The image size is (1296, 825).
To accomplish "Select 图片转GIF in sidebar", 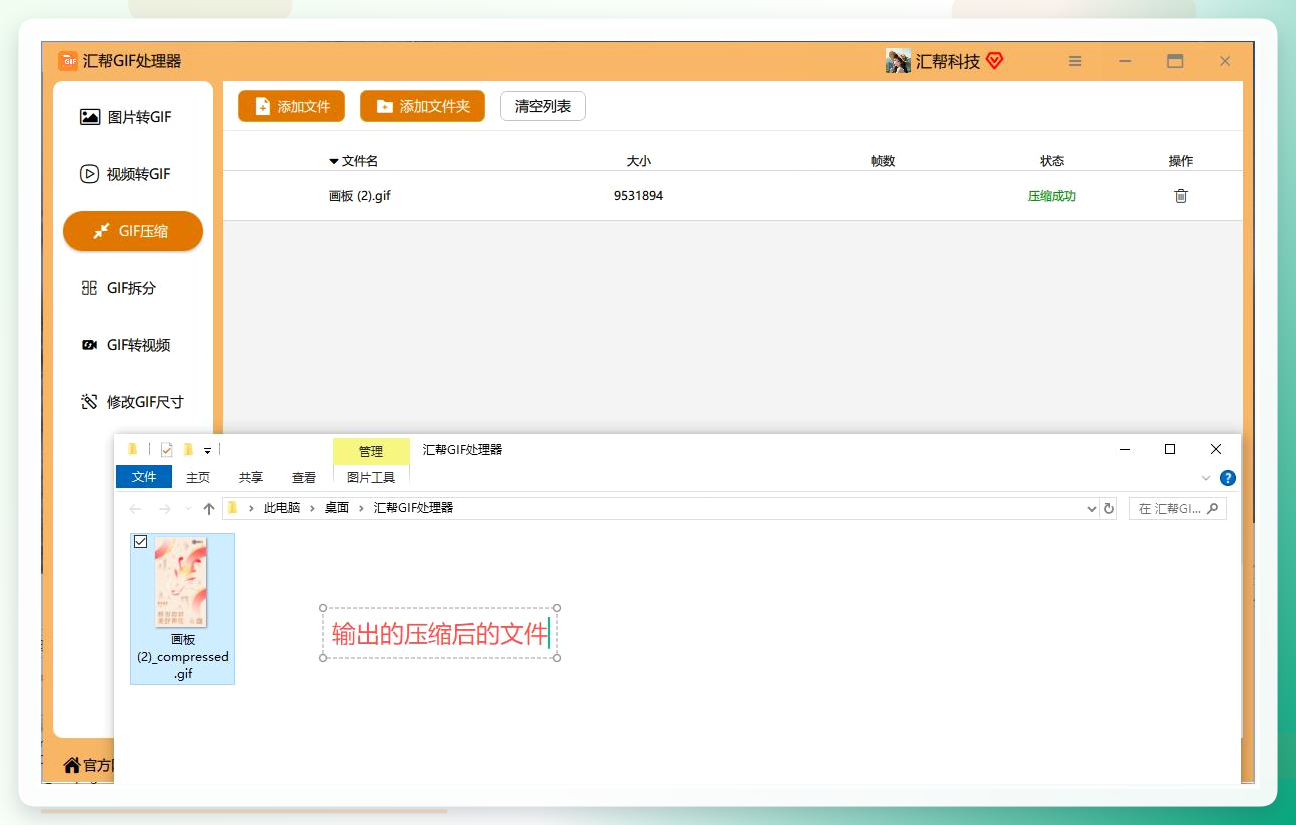I will pyautogui.click(x=133, y=117).
